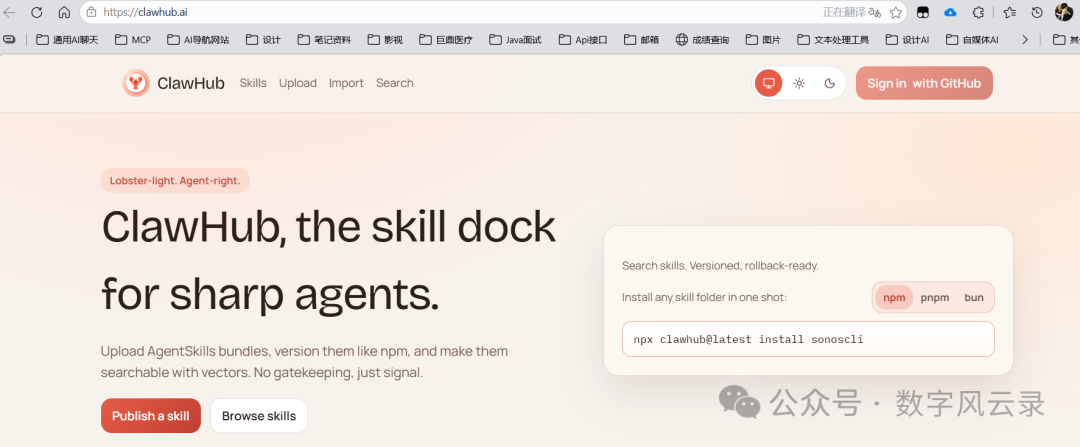Open the 设计AI bookmark folder
The height and width of the screenshot is (447, 1080).
908,40
